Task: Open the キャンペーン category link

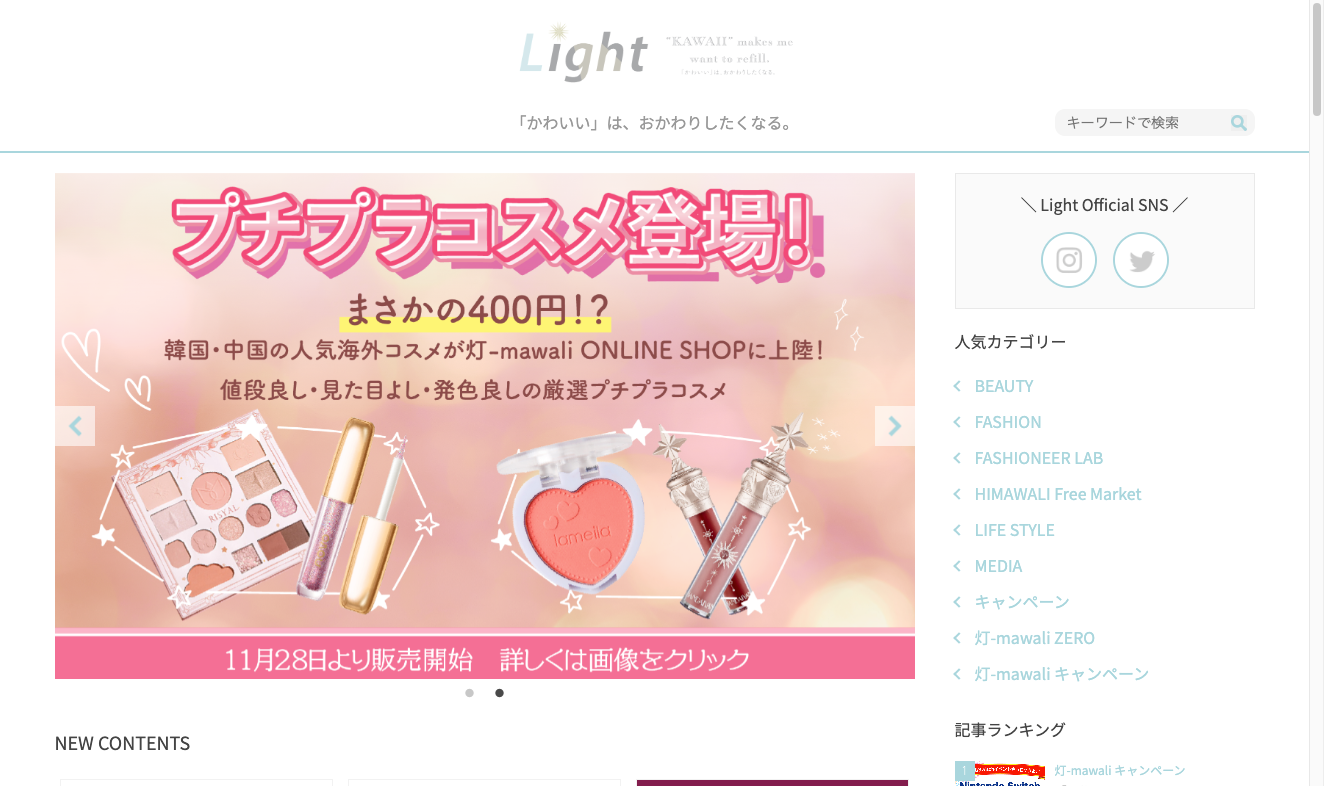Action: click(1022, 602)
